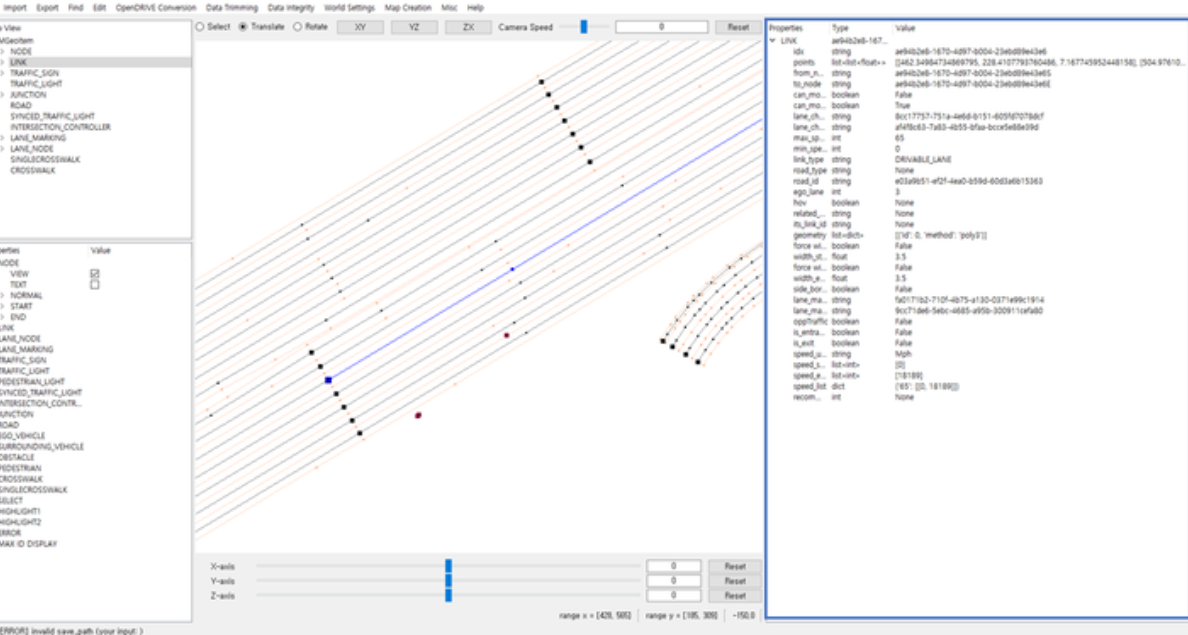Collapse the LINK properties chevron in right panel
Image resolution: width=1188 pixels, height=635 pixels.
pyautogui.click(x=772, y=40)
